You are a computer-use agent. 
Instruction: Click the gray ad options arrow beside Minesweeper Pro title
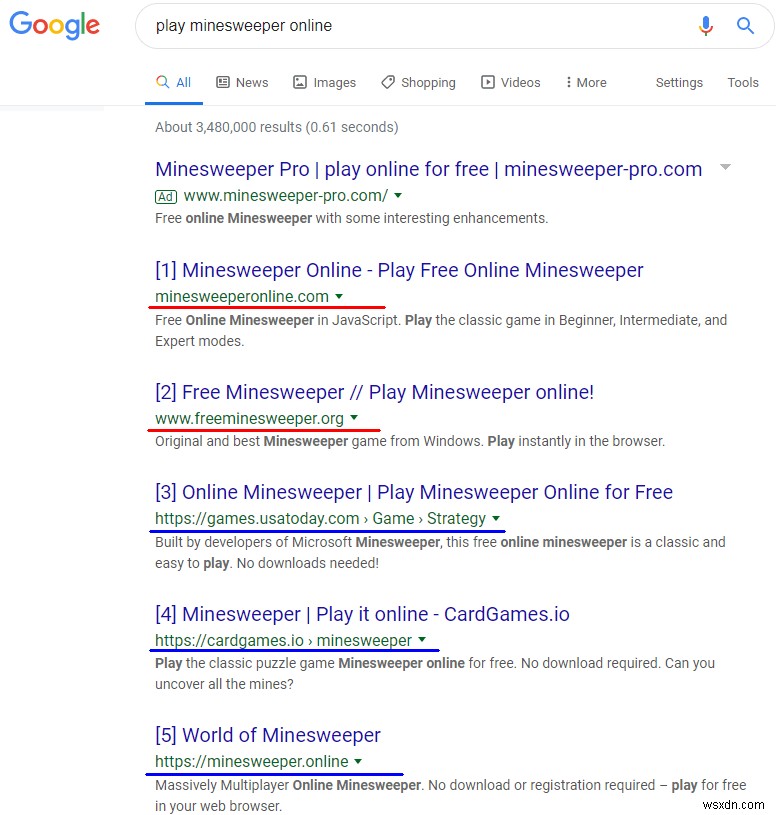point(725,167)
